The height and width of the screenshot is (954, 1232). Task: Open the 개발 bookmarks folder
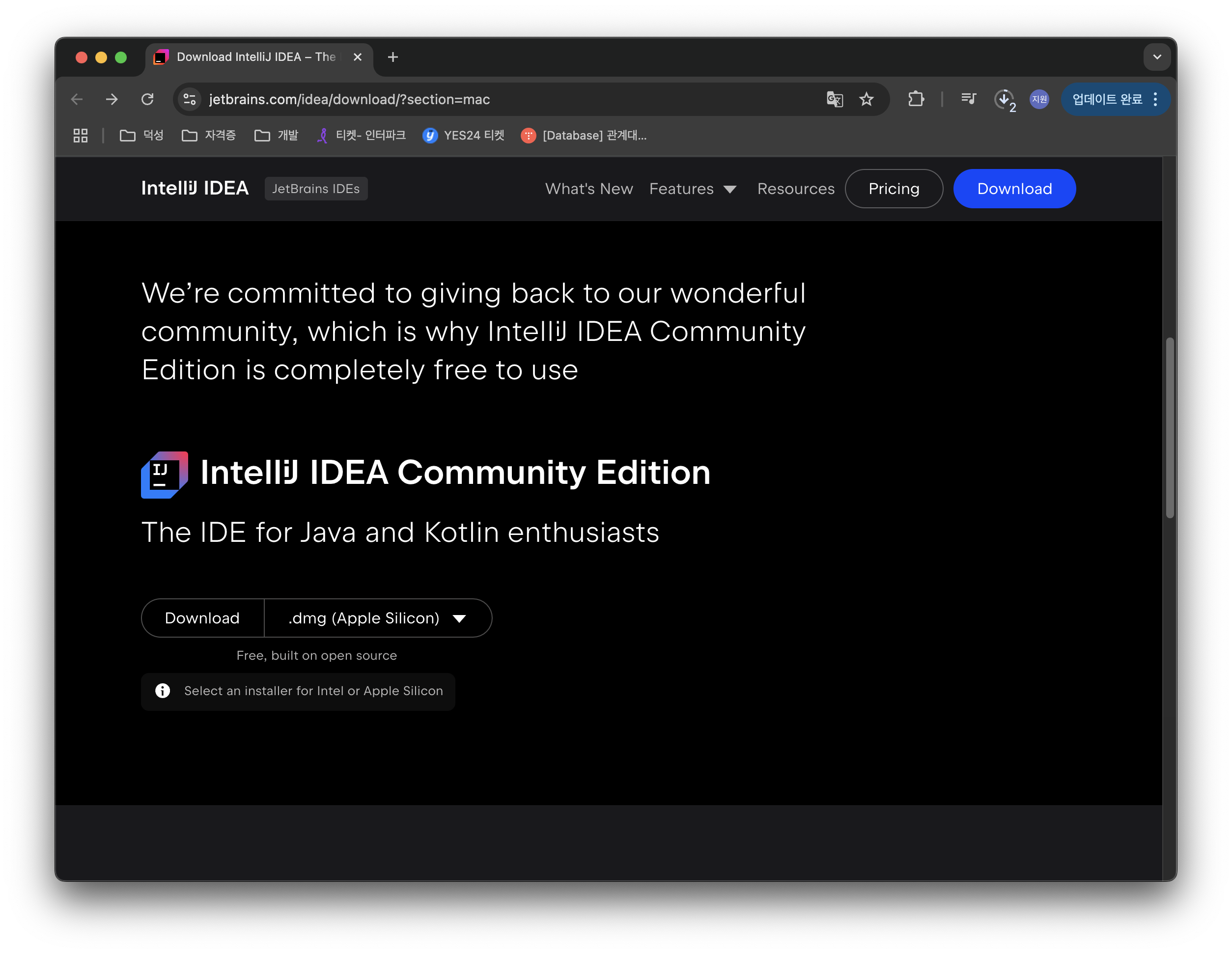click(277, 136)
